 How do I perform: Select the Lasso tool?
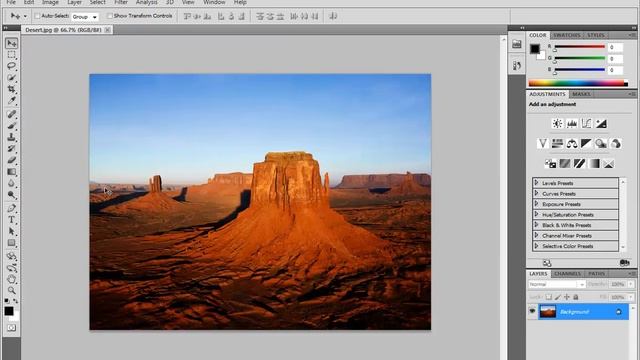(11, 66)
